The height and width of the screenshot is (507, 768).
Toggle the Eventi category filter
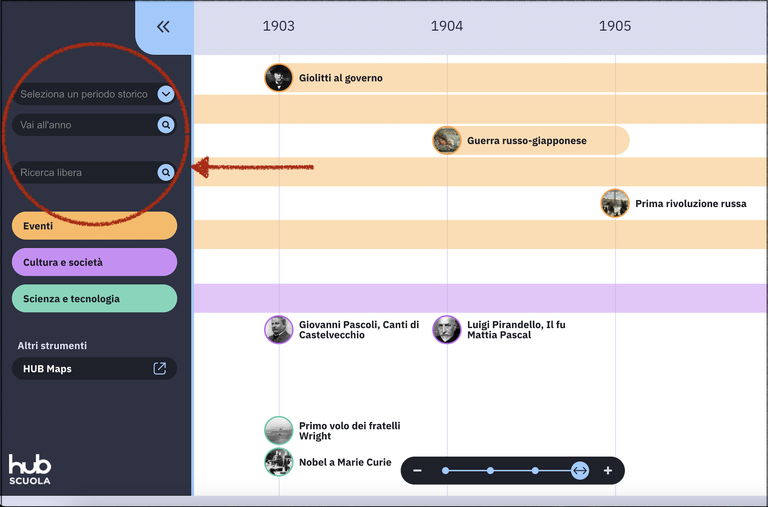pos(94,226)
